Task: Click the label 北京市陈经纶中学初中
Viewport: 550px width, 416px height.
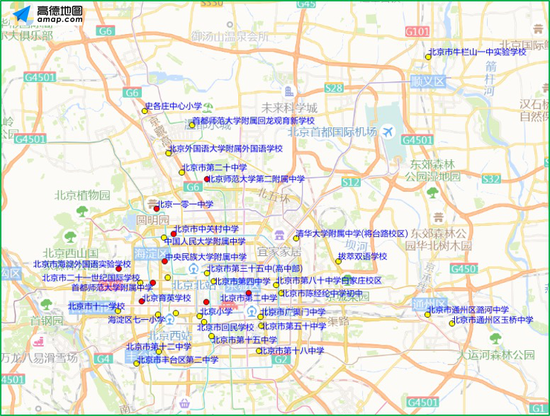Action: (x=322, y=293)
